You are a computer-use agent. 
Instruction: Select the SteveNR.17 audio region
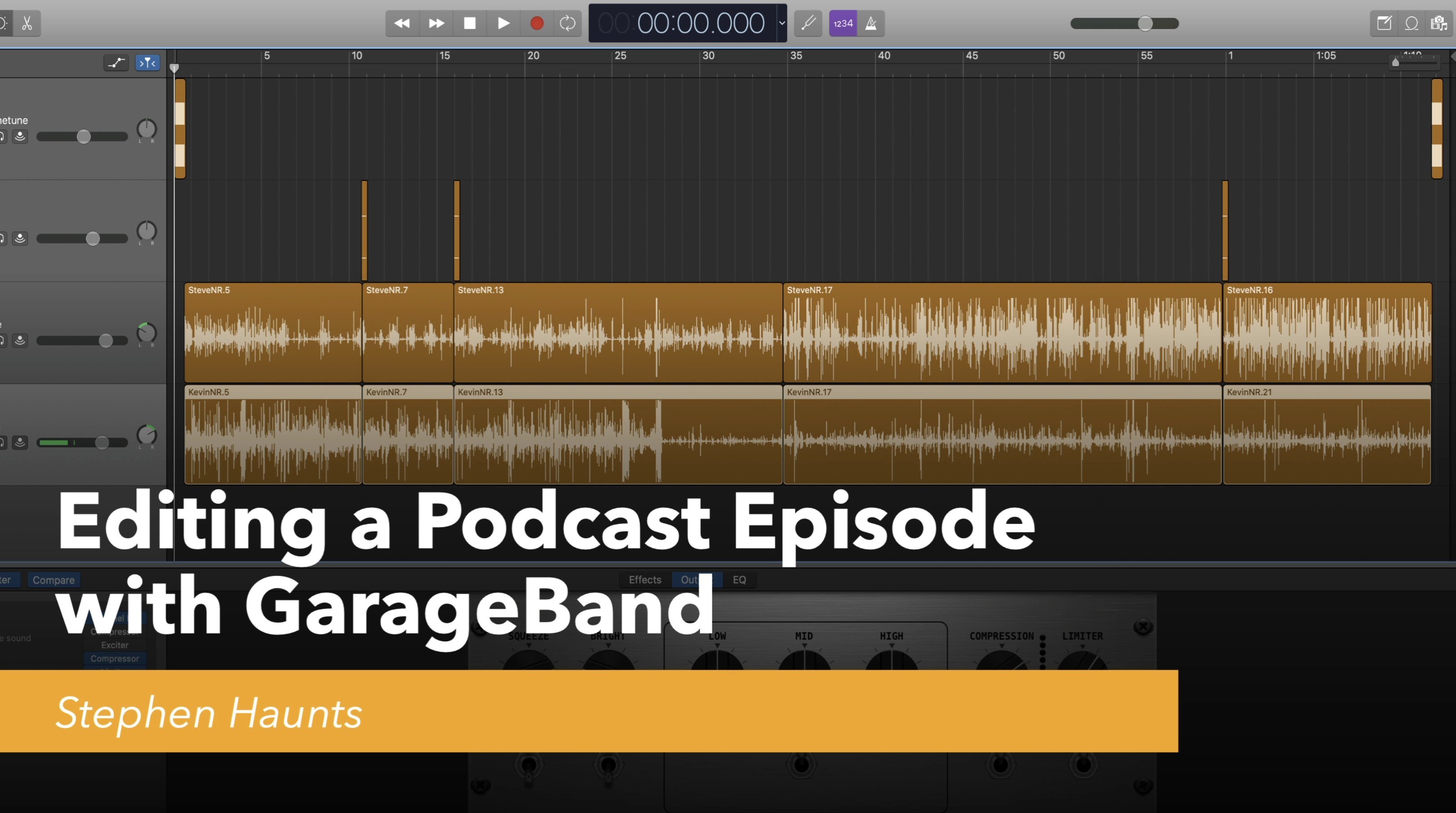1001,333
